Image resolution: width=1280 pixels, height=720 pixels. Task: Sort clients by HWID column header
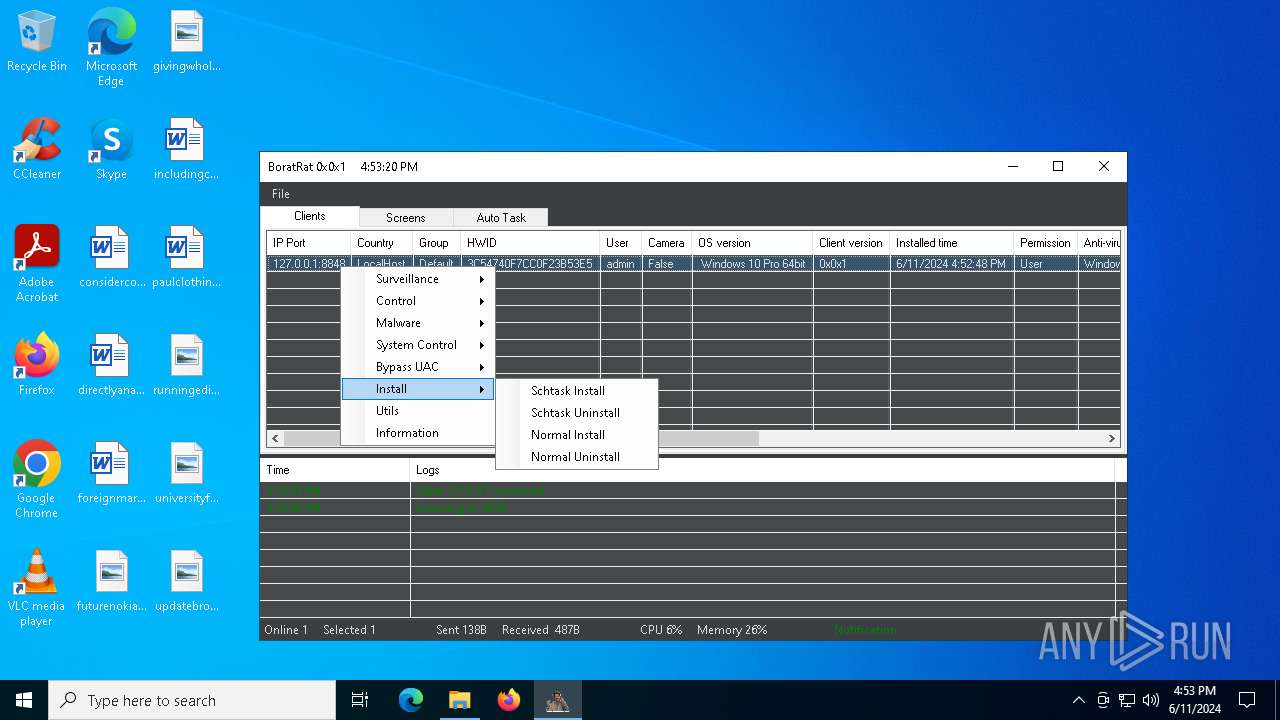pyautogui.click(x=530, y=243)
